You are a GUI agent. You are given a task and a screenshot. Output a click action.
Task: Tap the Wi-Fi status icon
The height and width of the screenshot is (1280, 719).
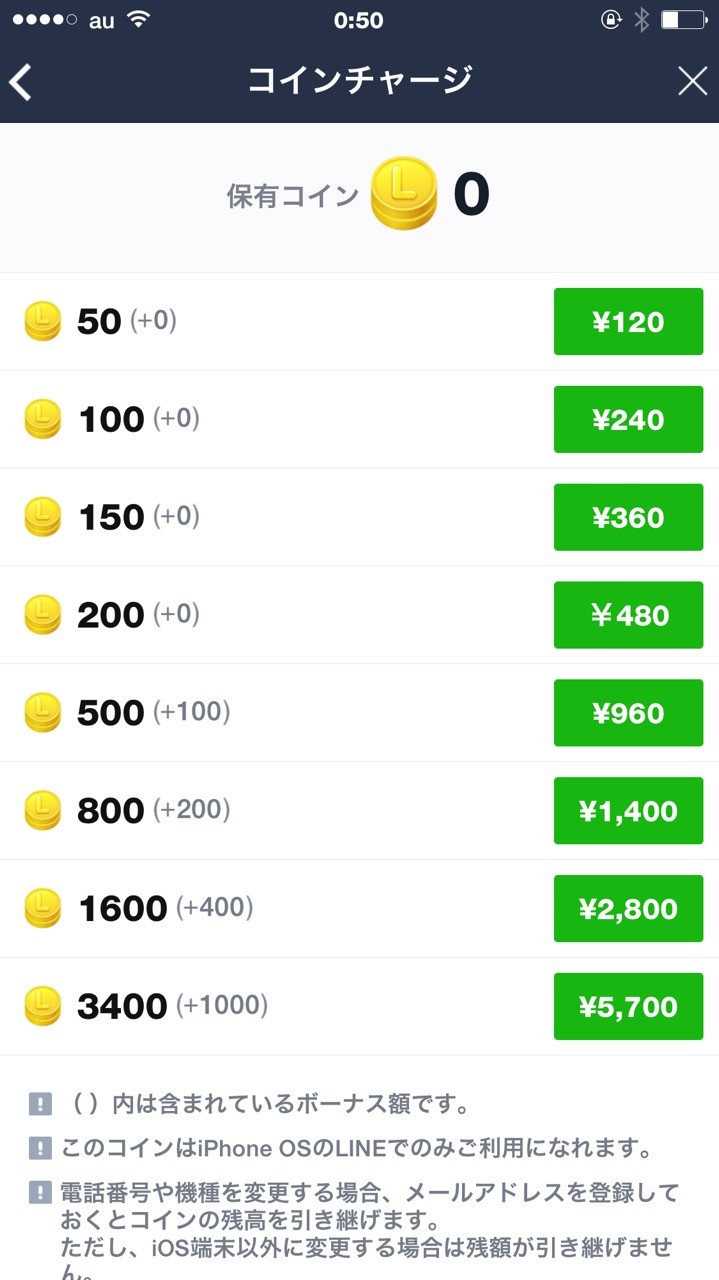(x=139, y=20)
